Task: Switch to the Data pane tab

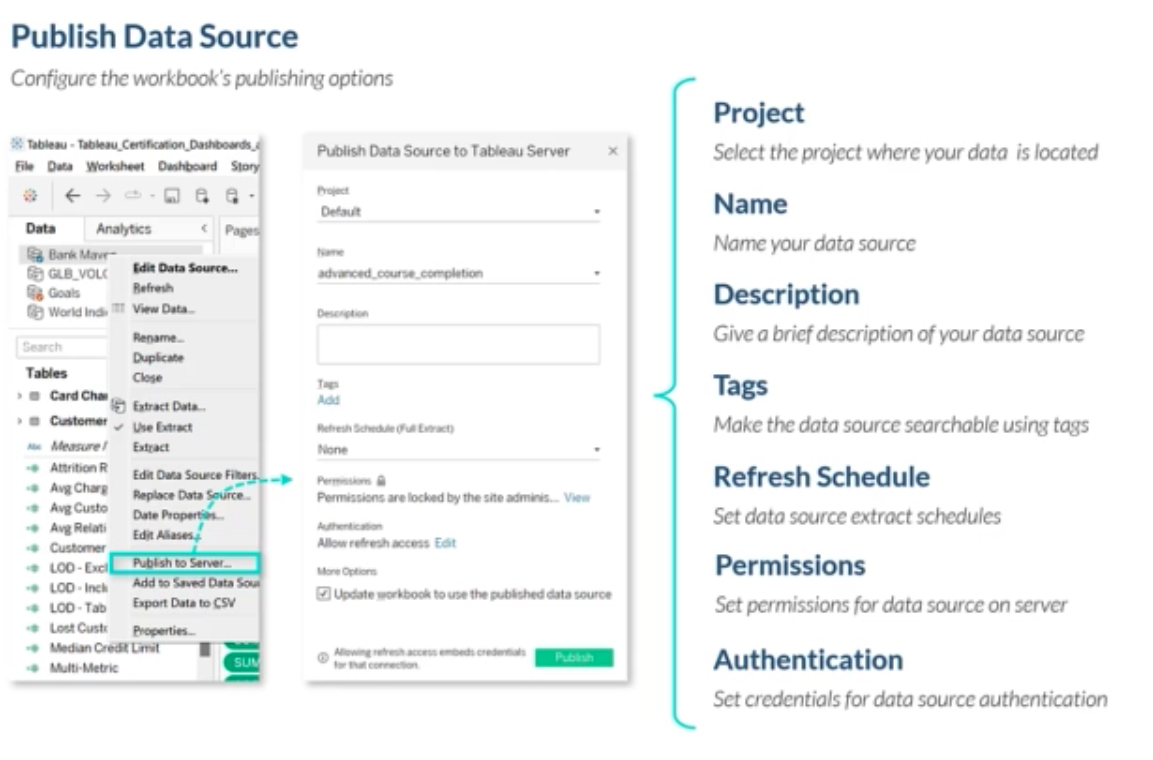Action: click(40, 229)
